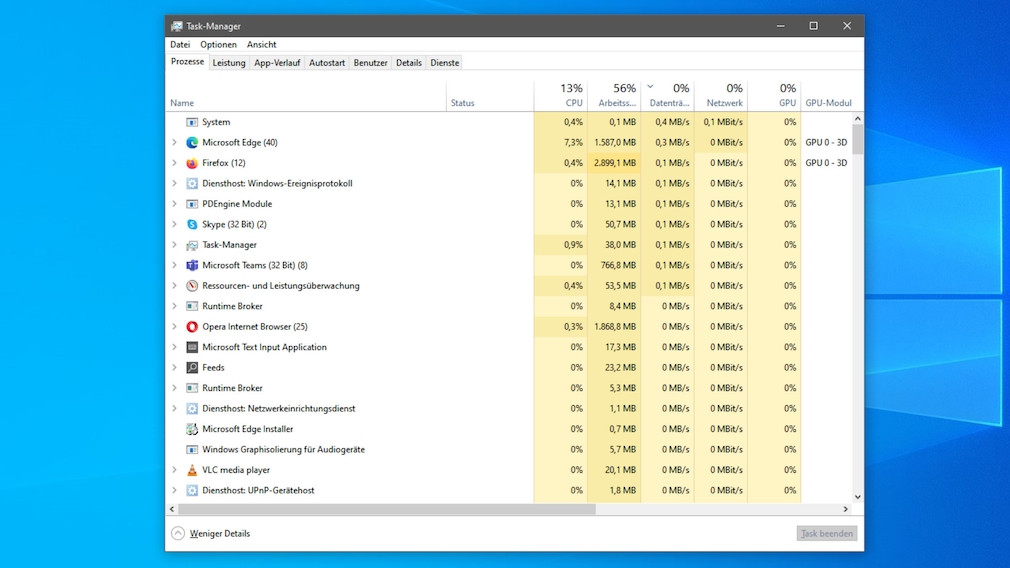Sort by the Datenträger column header
Viewport: 1010px width, 568px height.
pos(667,95)
